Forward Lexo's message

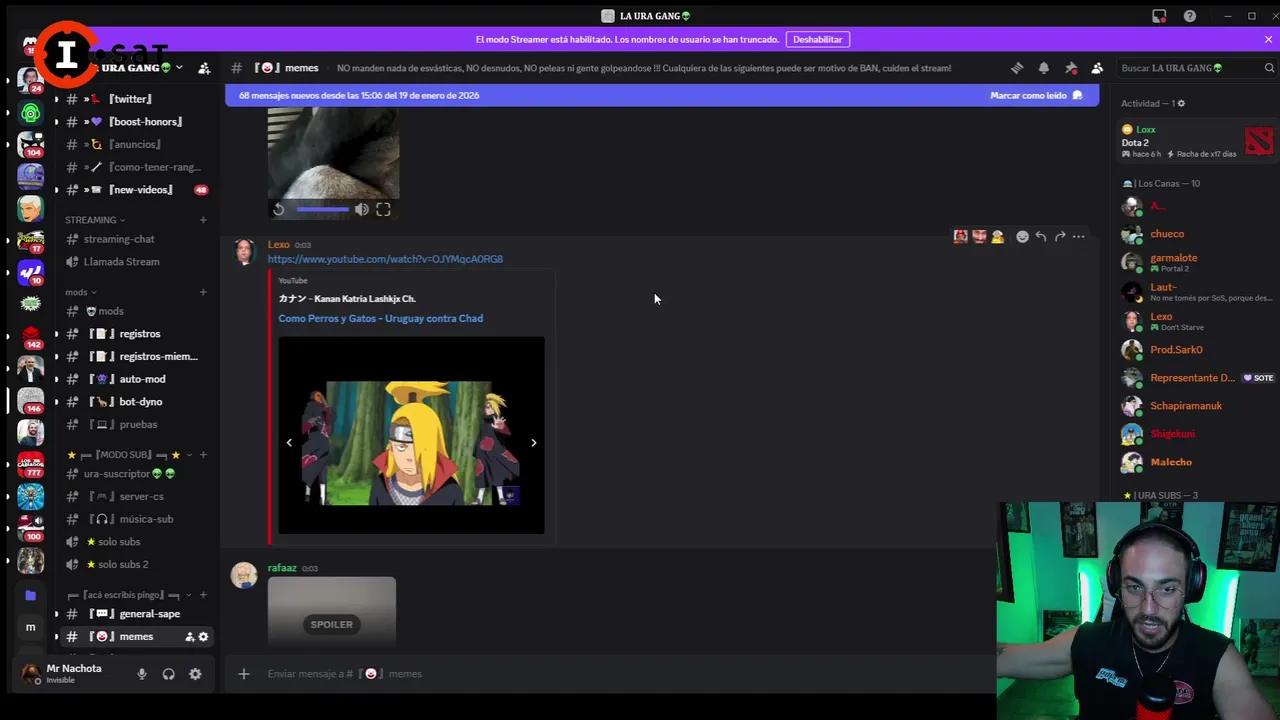(1060, 237)
